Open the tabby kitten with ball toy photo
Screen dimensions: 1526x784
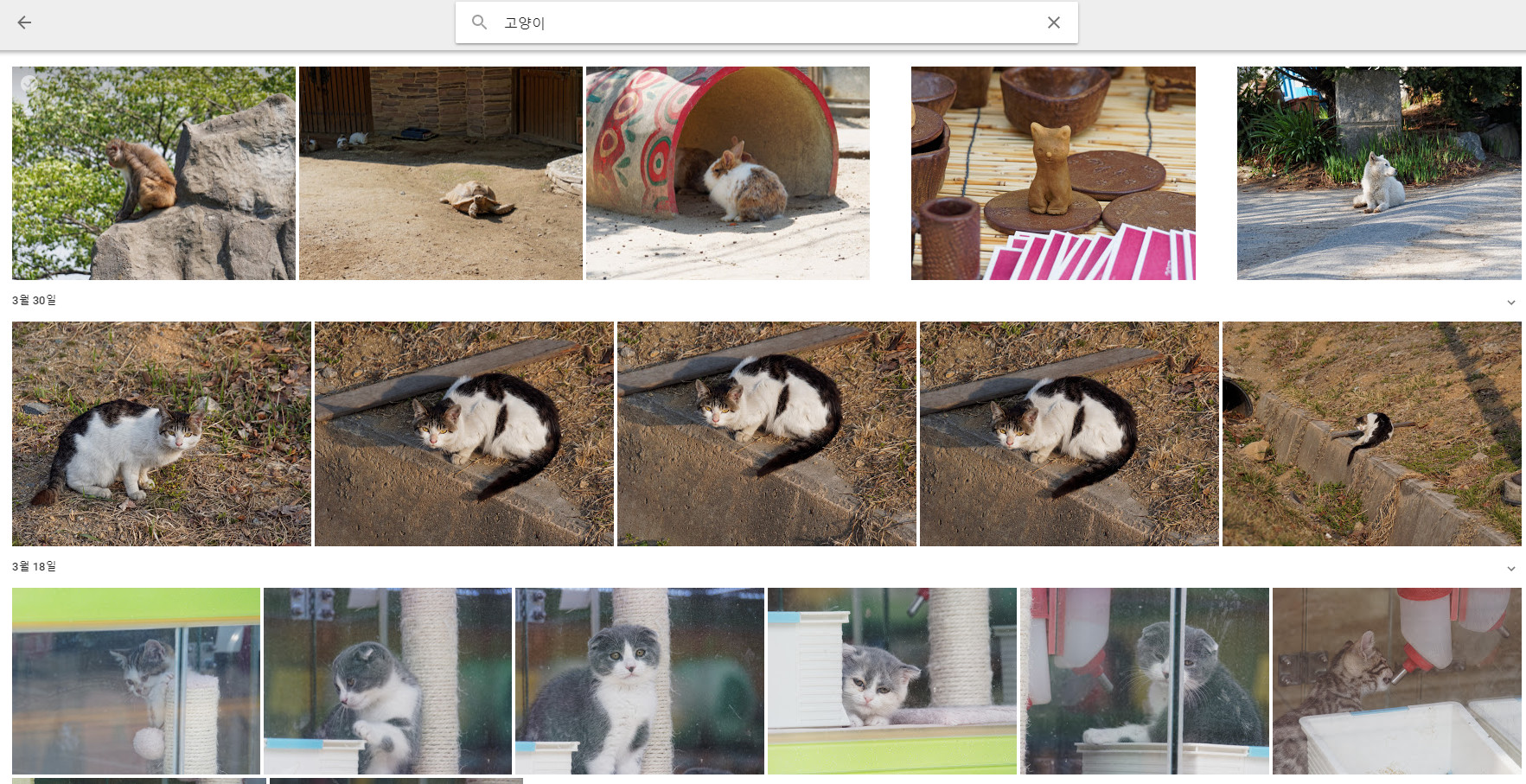136,681
